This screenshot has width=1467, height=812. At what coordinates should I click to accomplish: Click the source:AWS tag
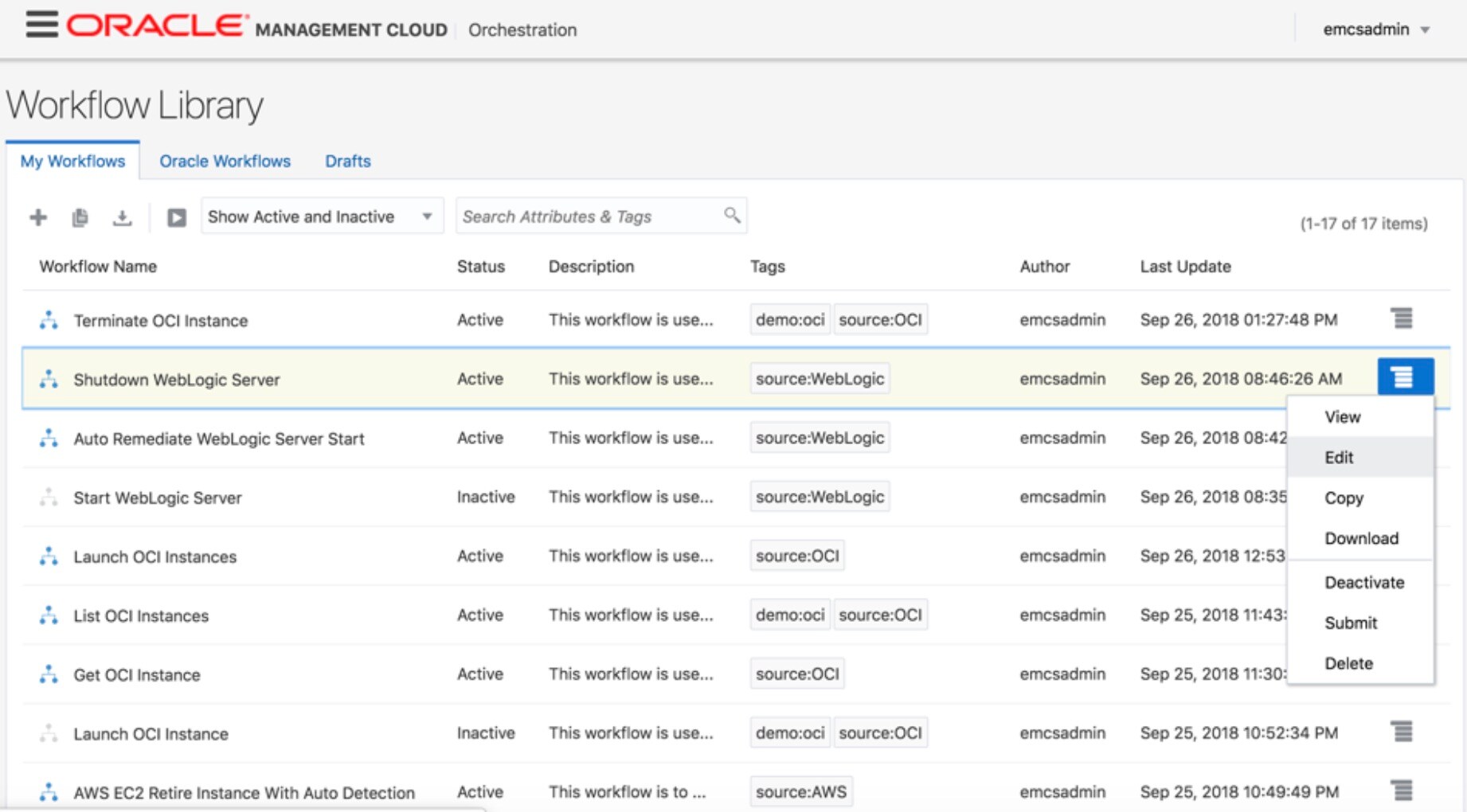click(x=800, y=792)
